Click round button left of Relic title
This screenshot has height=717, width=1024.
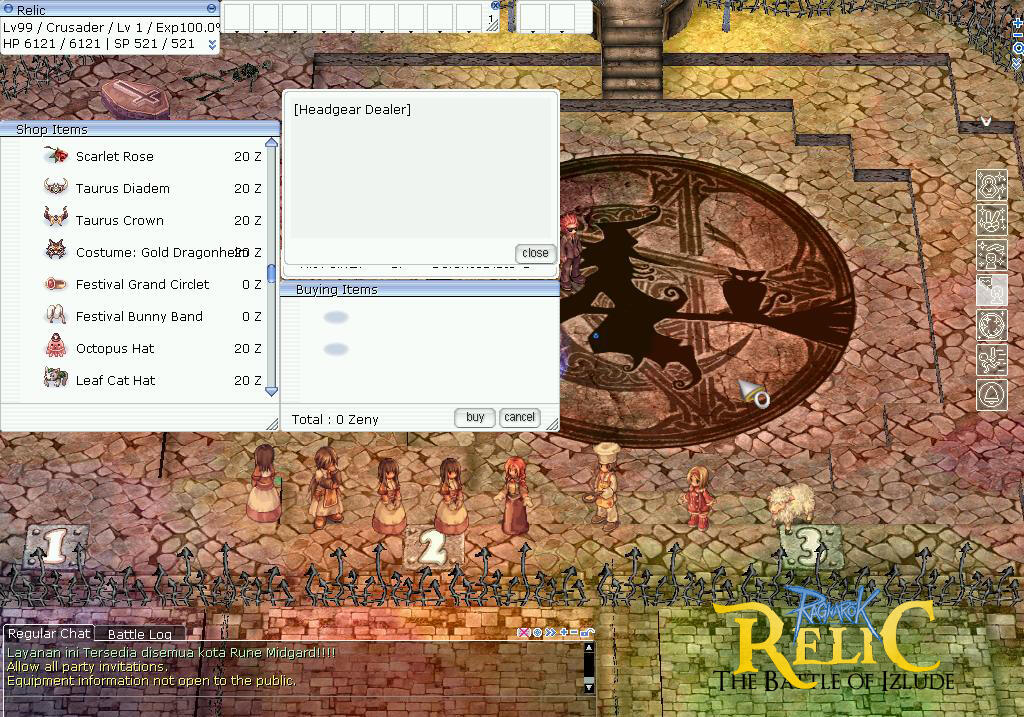tap(8, 8)
